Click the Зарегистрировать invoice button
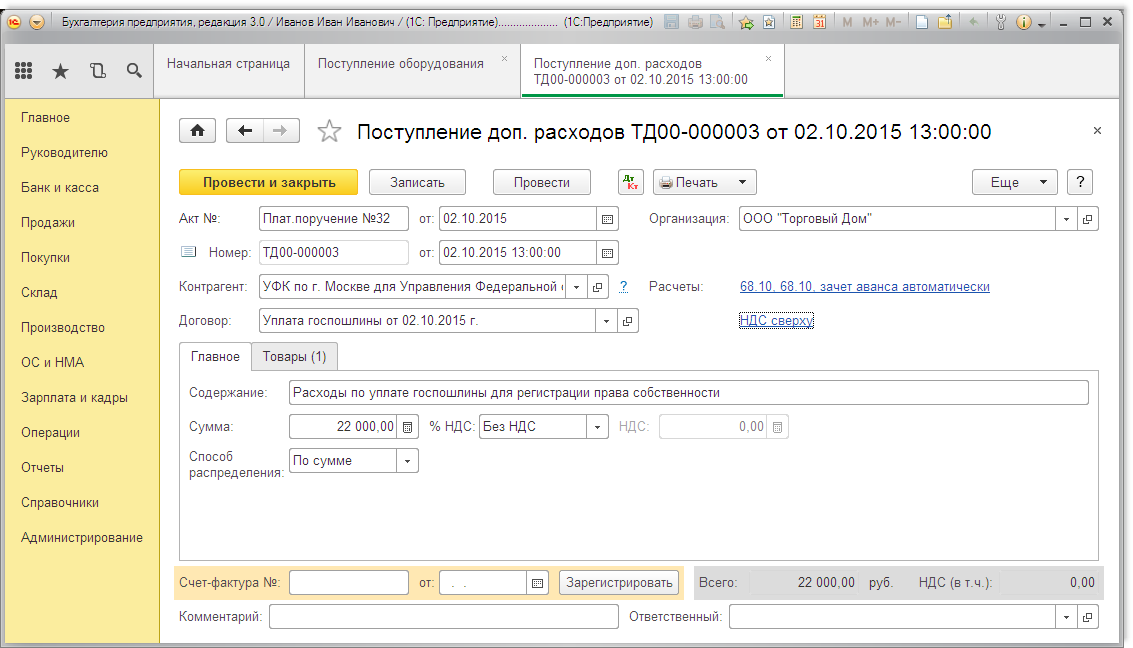The height and width of the screenshot is (648, 1133). (x=618, y=582)
